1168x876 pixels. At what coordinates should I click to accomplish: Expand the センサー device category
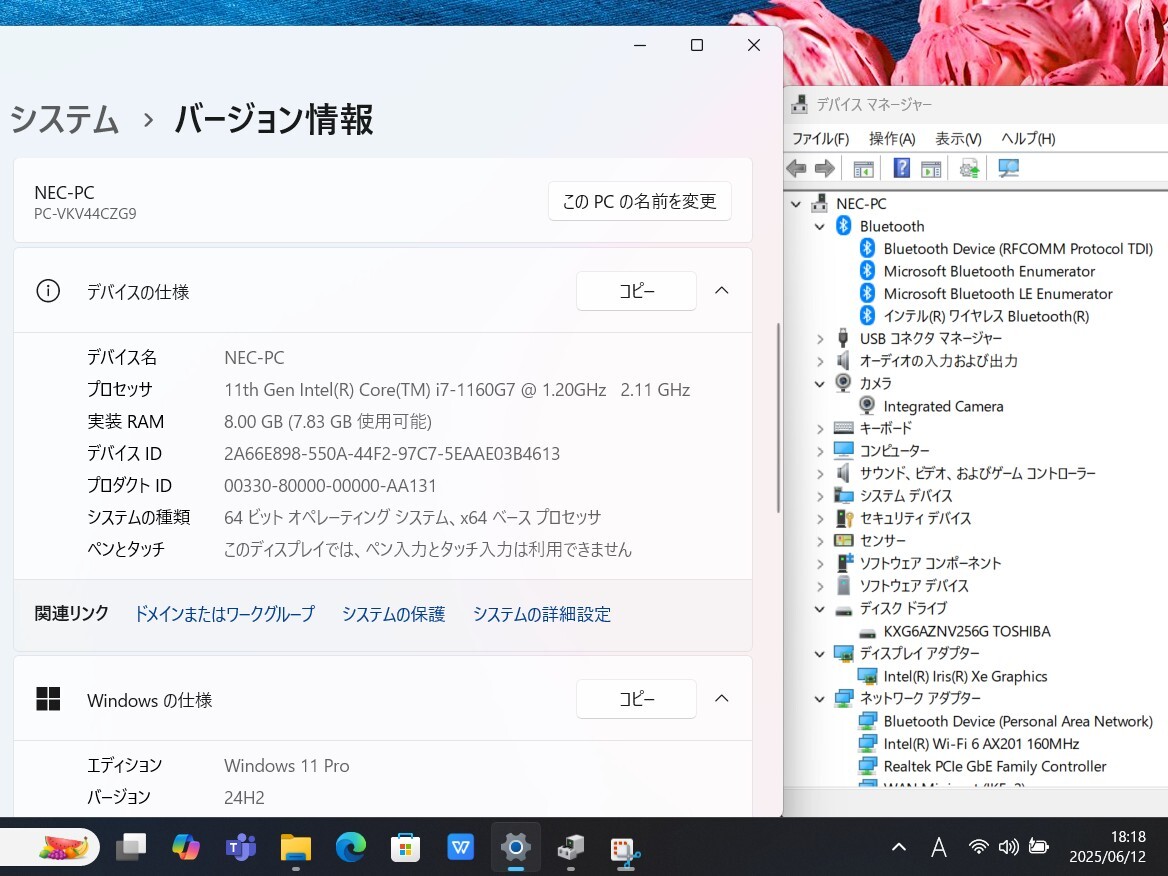820,541
